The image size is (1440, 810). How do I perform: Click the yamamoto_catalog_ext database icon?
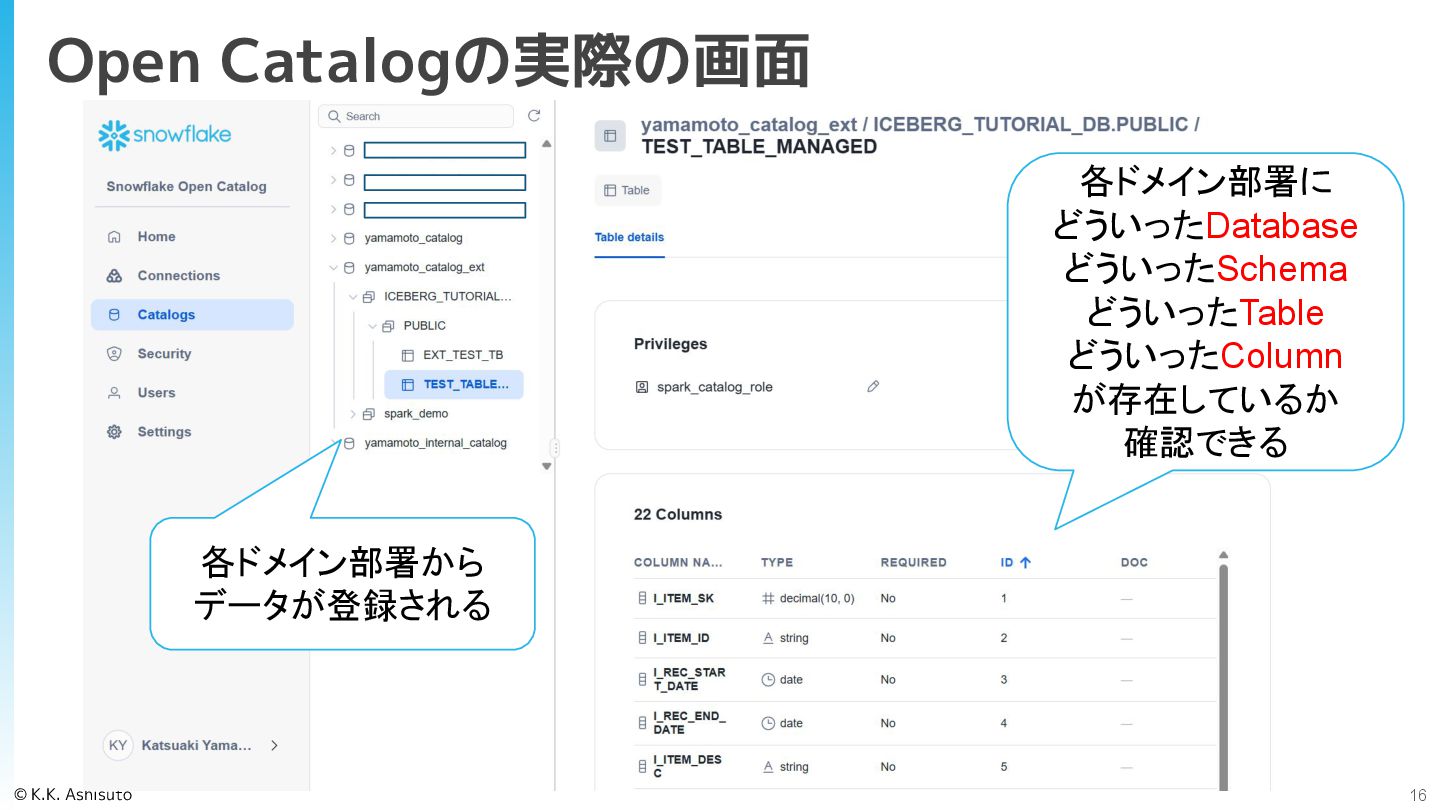tap(349, 268)
